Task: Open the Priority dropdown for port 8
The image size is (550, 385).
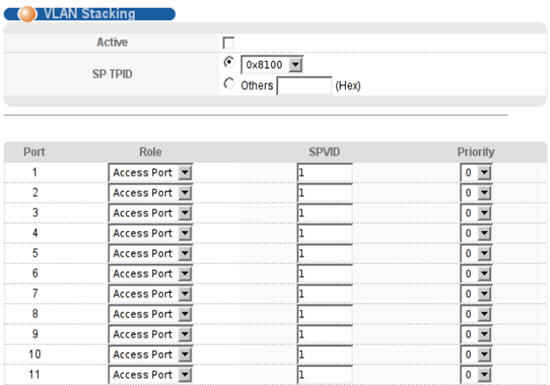Action: pyautogui.click(x=476, y=315)
